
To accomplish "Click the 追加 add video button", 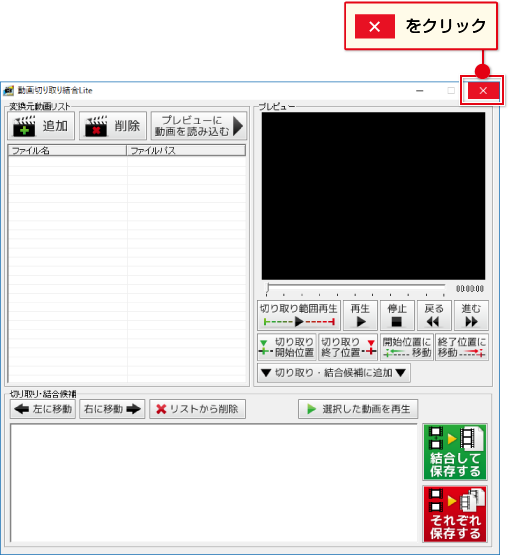I will pos(41,126).
